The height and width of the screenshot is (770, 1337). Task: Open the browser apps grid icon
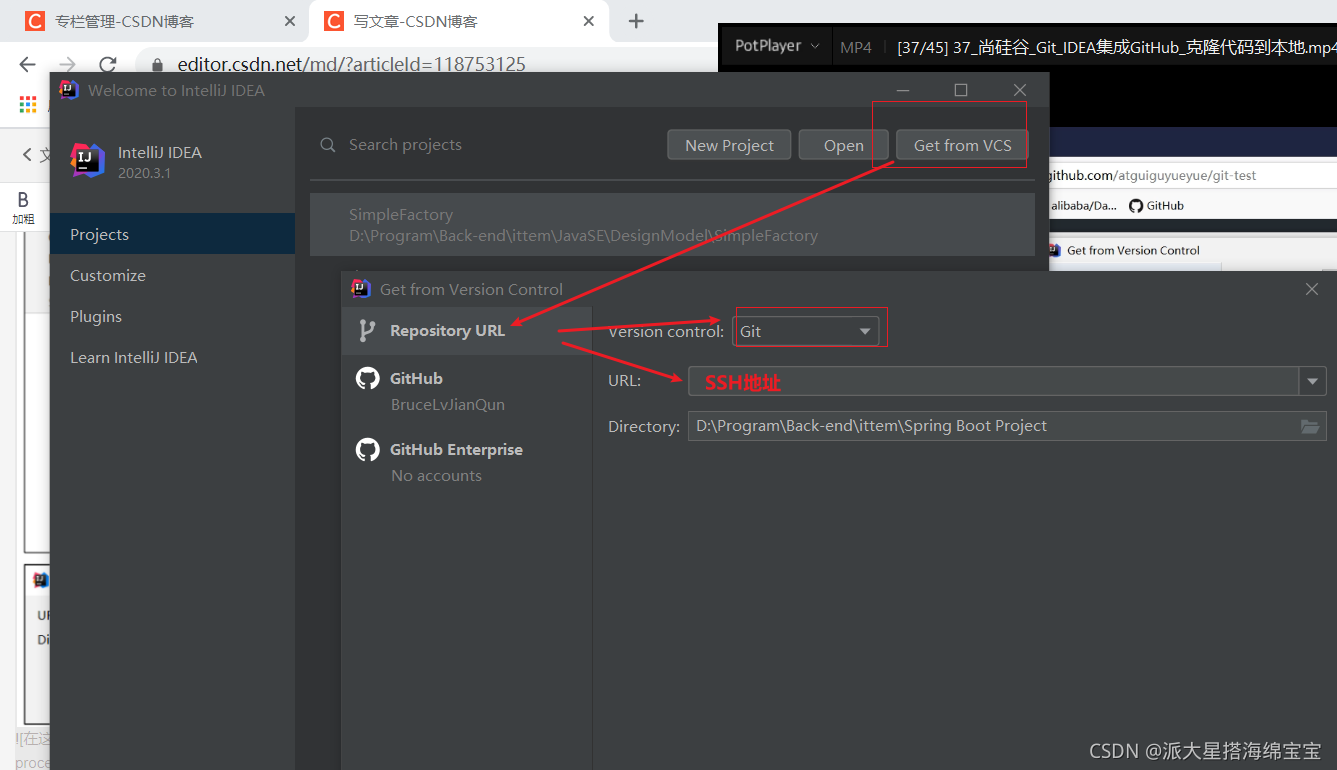pyautogui.click(x=28, y=104)
